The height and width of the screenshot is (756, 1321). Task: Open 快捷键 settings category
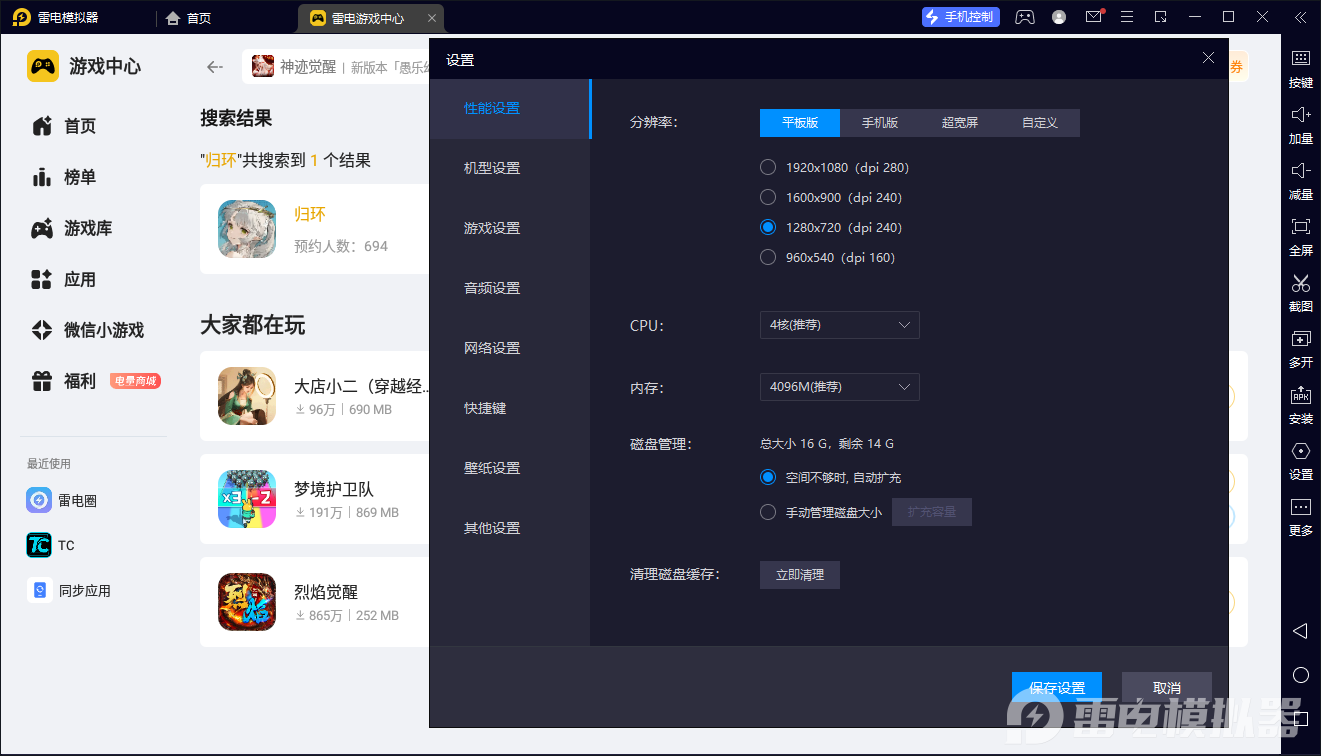click(510, 408)
